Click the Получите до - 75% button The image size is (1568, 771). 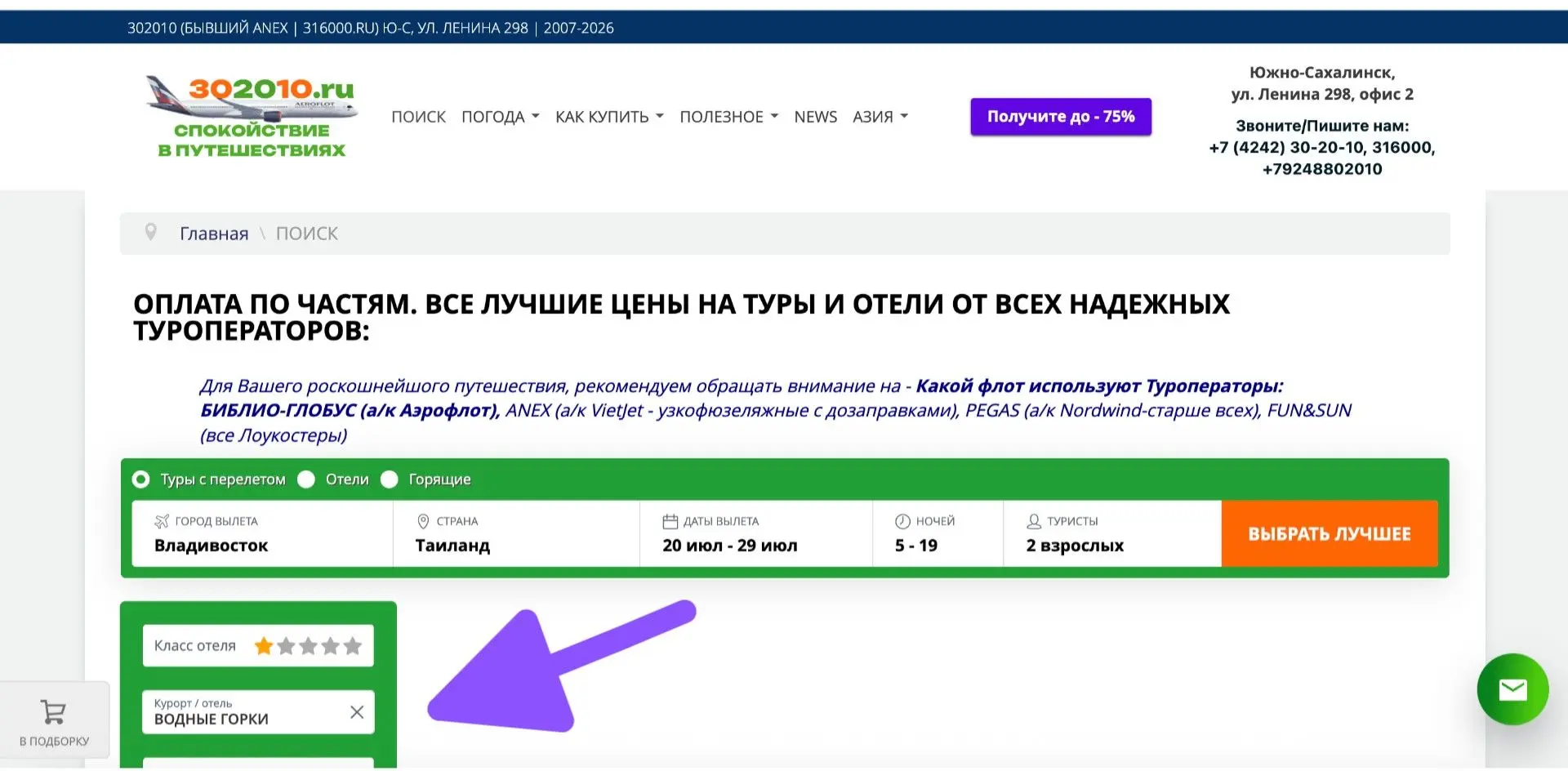[1061, 117]
